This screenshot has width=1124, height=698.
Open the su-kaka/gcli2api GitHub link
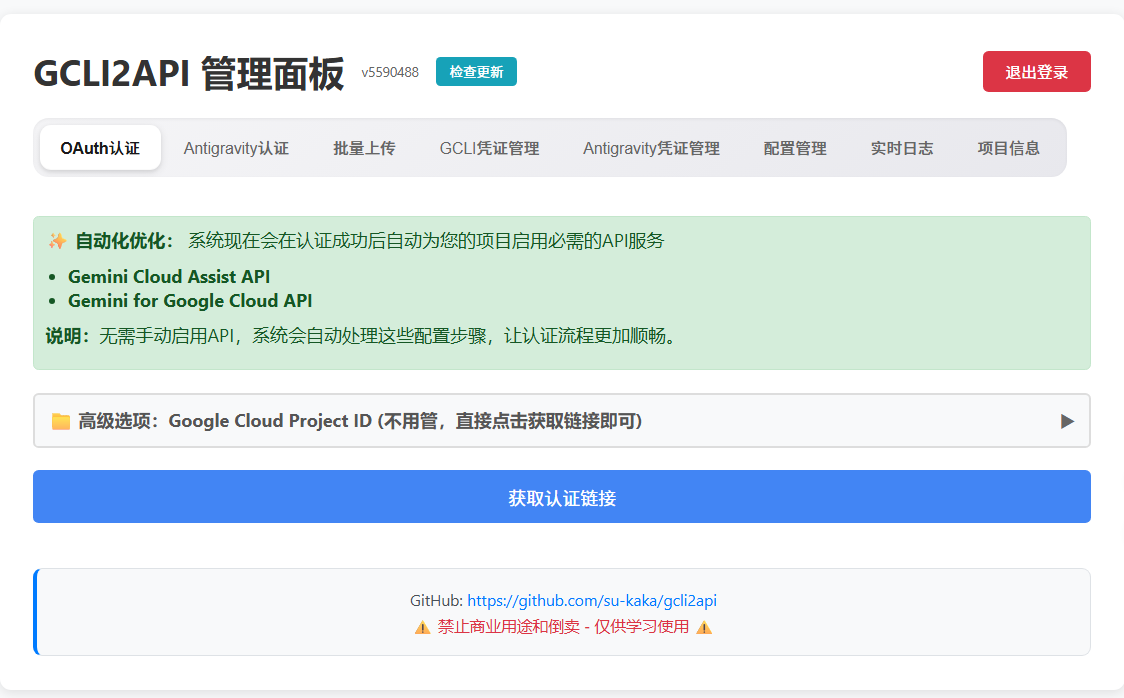coord(591,601)
